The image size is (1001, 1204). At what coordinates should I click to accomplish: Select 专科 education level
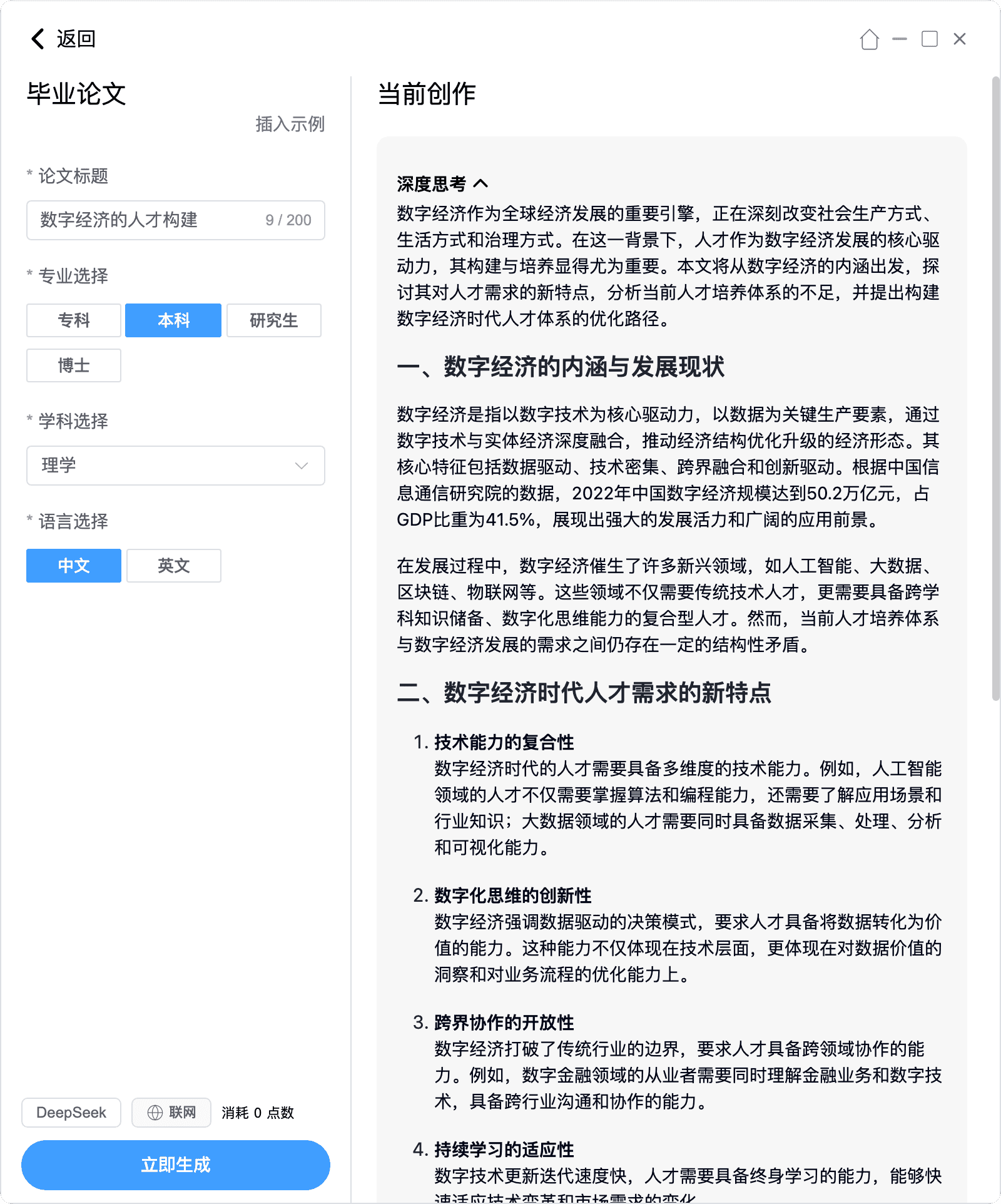74,320
